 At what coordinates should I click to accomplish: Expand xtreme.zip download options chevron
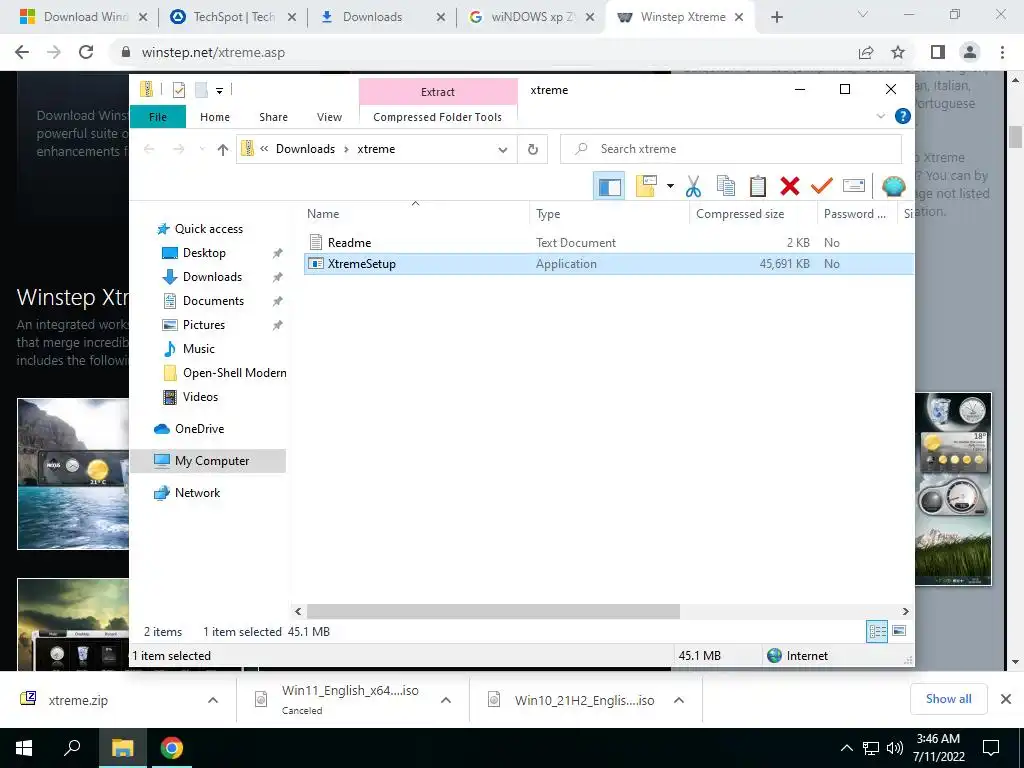[212, 700]
